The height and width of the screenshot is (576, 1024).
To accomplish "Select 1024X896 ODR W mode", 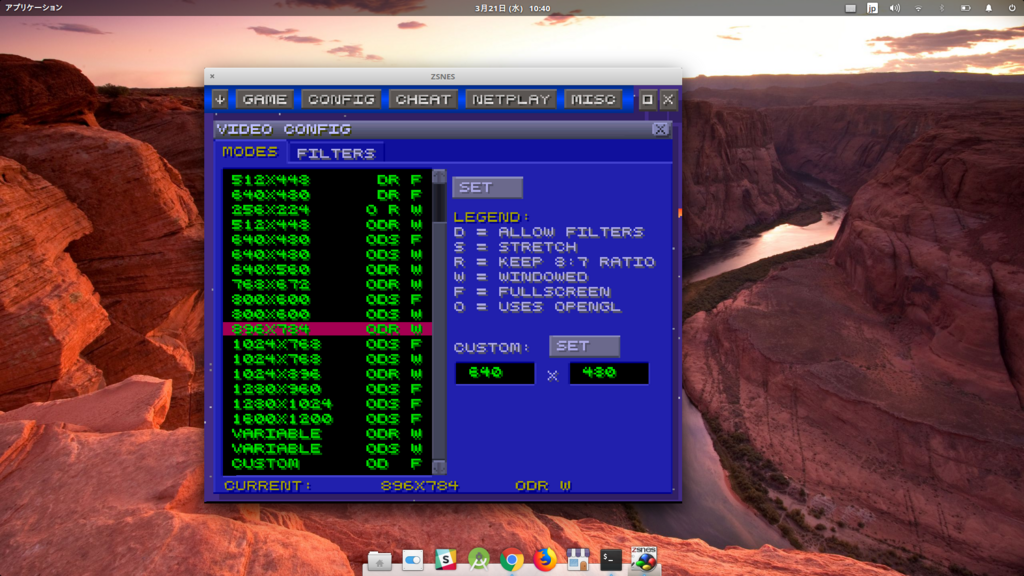I will click(x=327, y=374).
